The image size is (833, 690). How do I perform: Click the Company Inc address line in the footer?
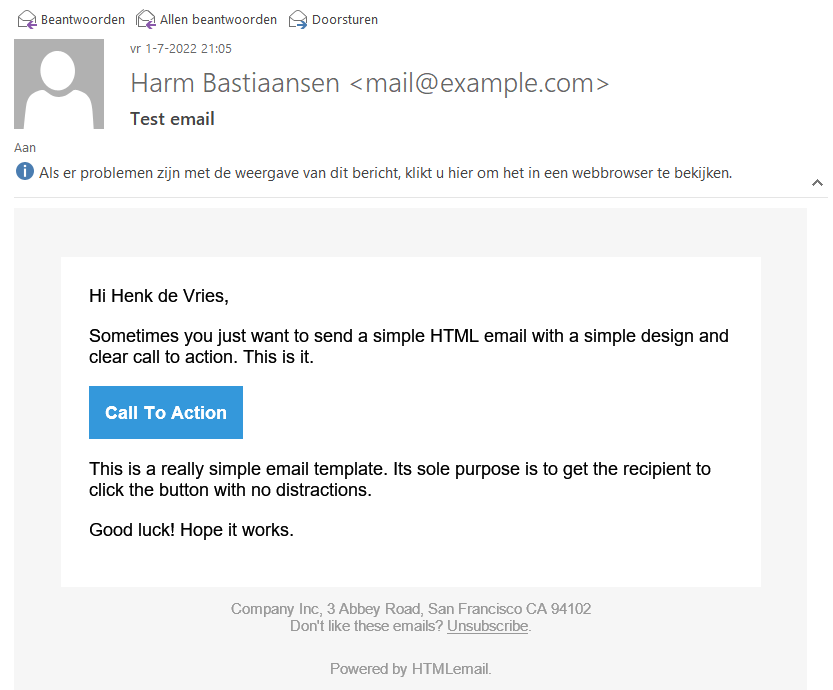pyautogui.click(x=410, y=609)
